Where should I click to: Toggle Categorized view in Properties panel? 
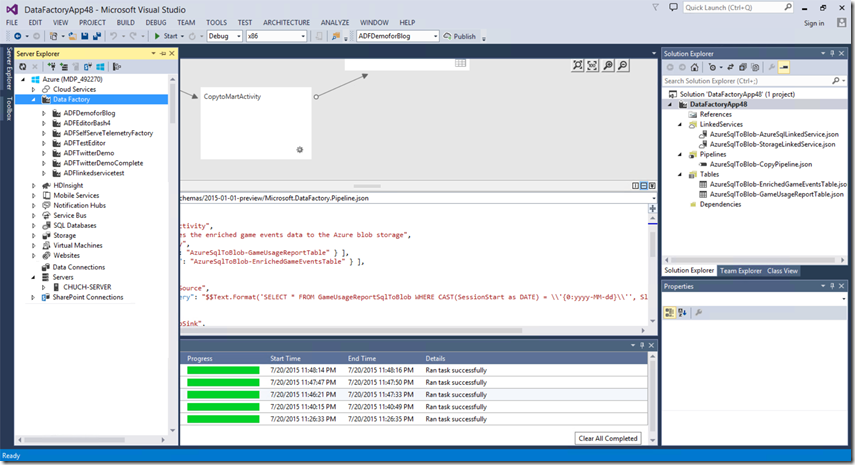pos(670,312)
